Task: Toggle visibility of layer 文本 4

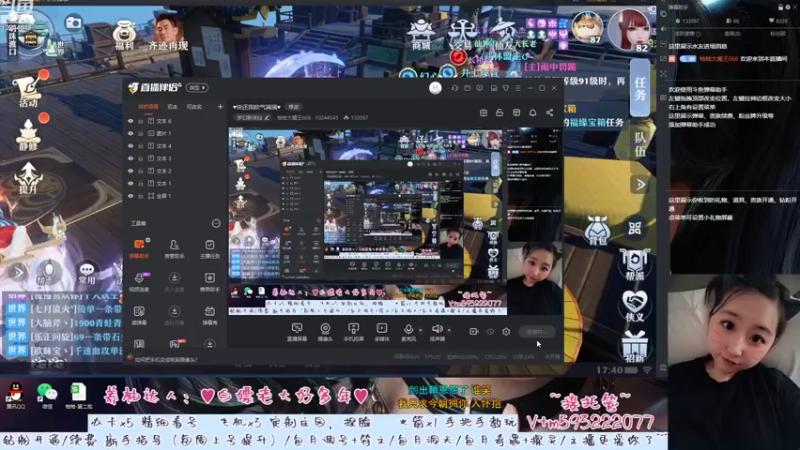Action: pos(131,146)
